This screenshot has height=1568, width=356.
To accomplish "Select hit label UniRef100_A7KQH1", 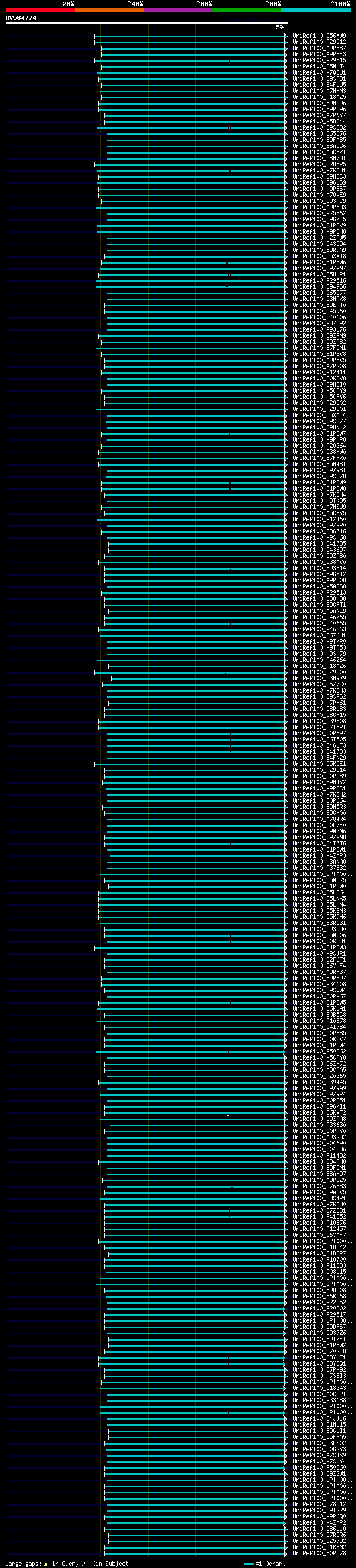I will point(319,170).
